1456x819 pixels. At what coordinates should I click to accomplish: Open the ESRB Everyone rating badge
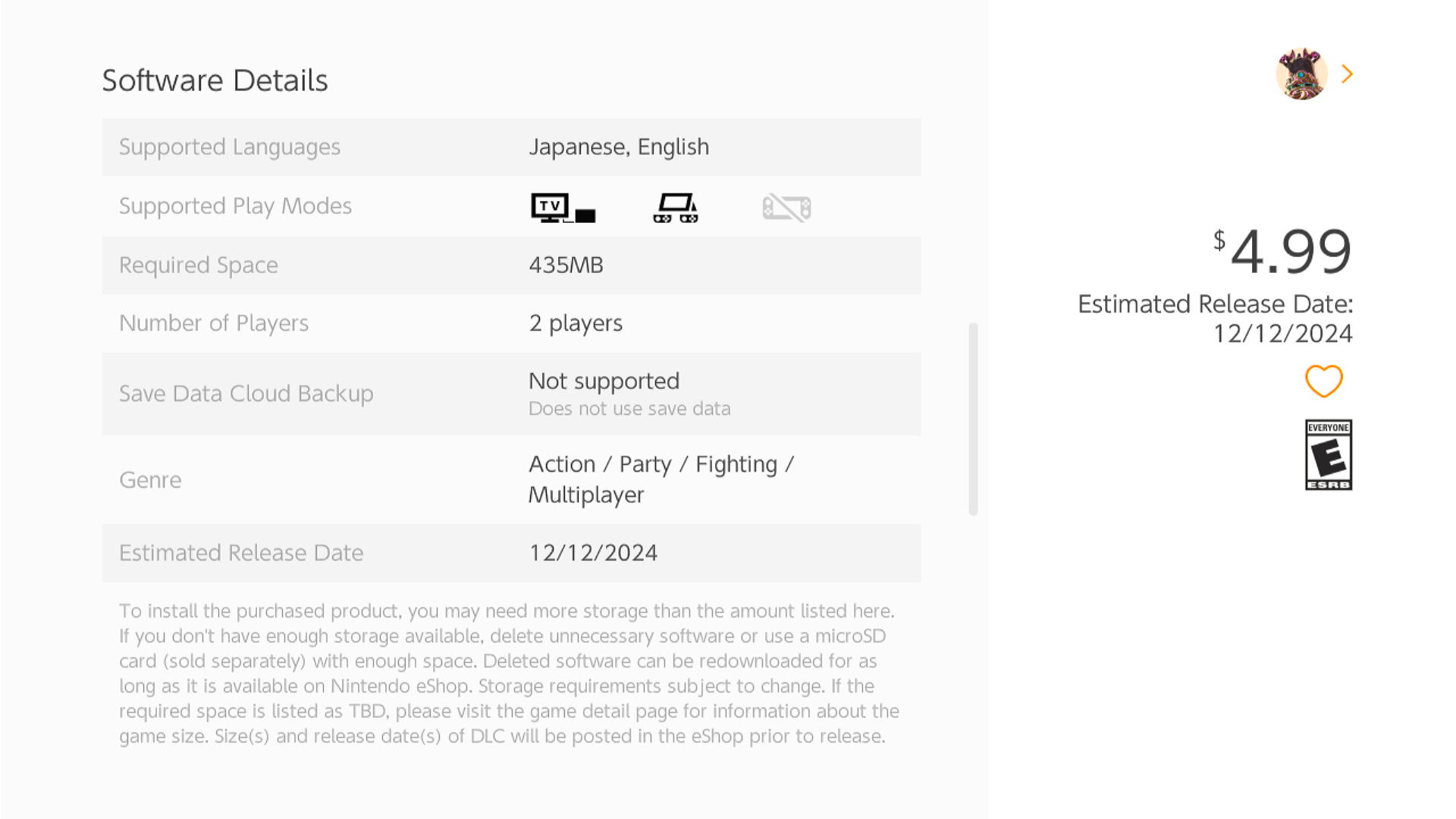(x=1329, y=455)
